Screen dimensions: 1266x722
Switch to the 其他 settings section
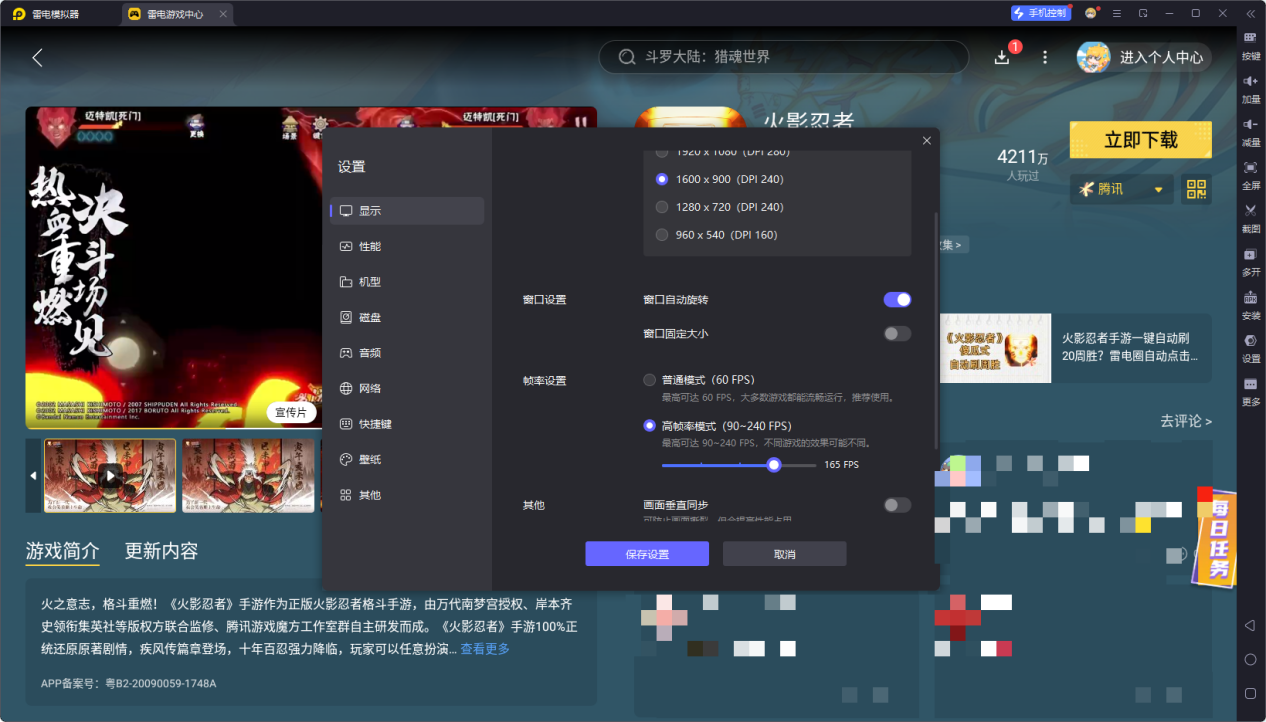[x=407, y=495]
